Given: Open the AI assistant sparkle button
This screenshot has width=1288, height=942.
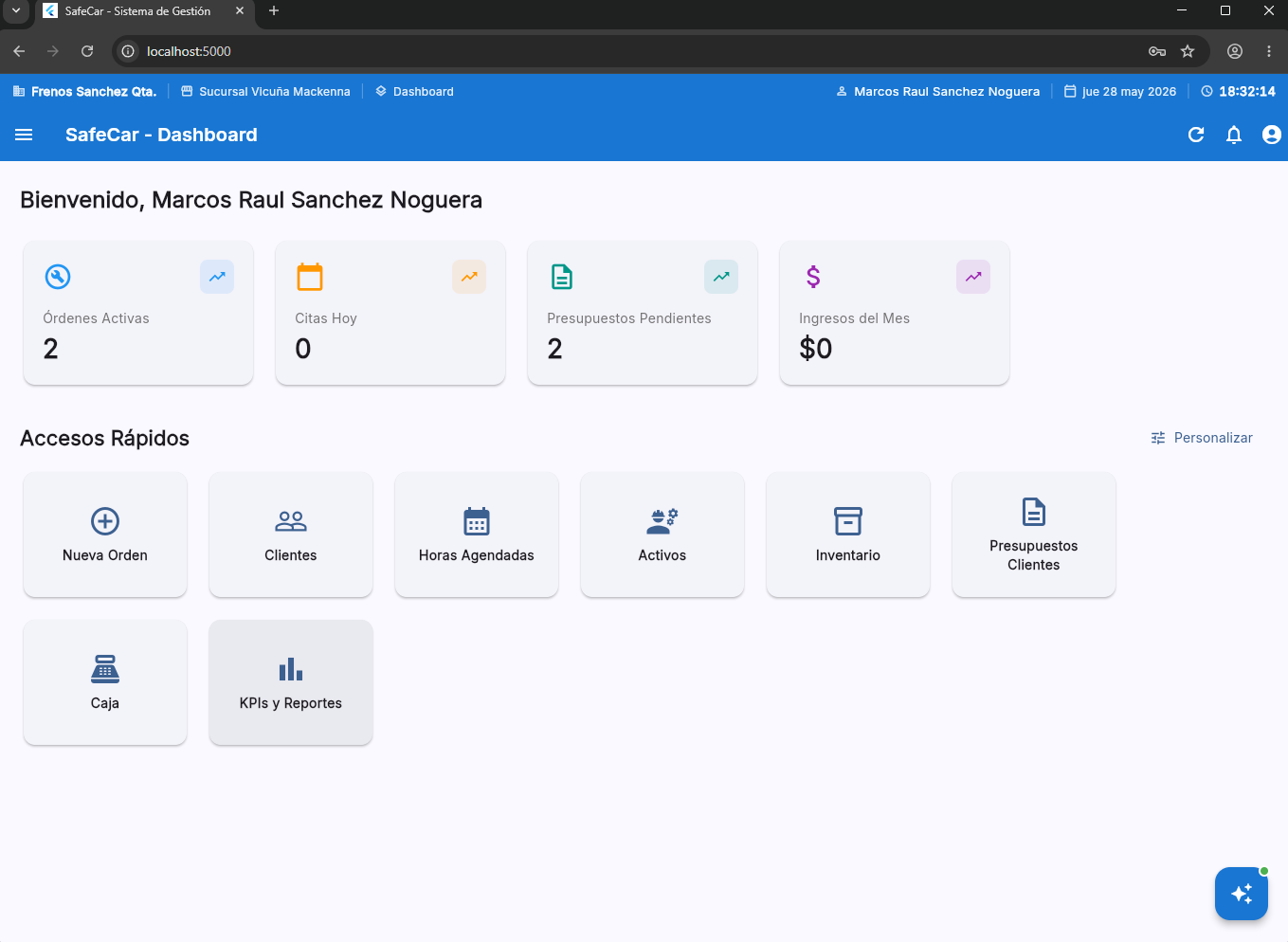Looking at the screenshot, I should [1242, 894].
